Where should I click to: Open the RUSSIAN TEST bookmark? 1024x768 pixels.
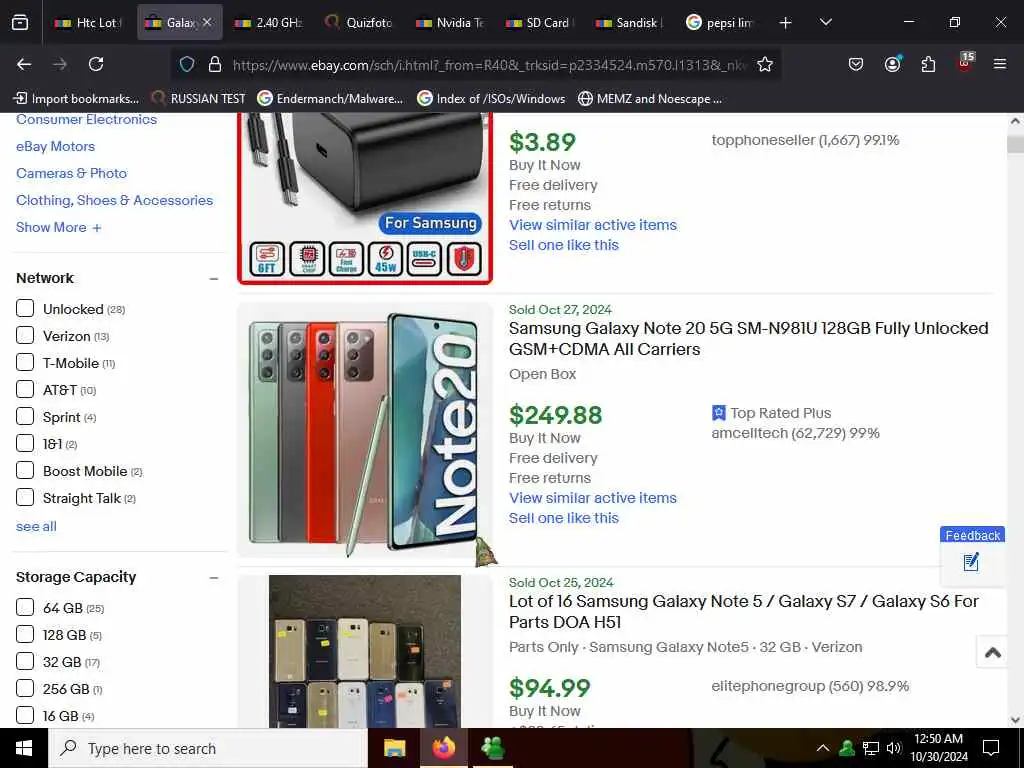point(199,99)
